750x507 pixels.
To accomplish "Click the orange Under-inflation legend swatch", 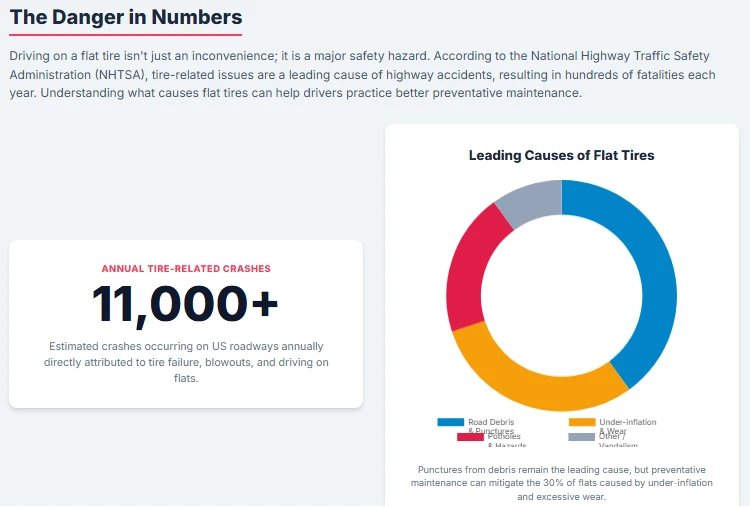I will (x=582, y=422).
